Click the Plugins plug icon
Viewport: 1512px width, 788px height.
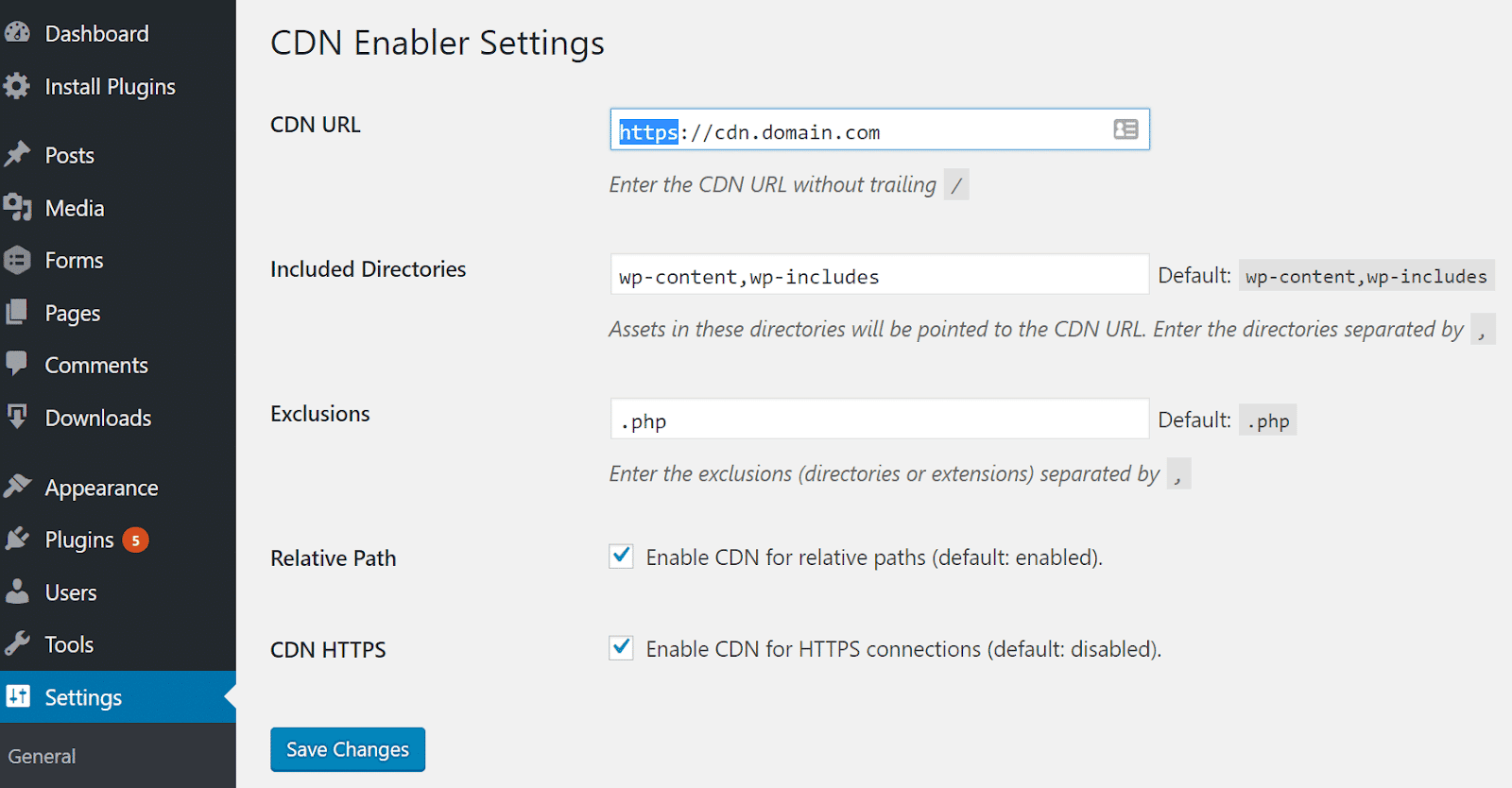pos(19,539)
